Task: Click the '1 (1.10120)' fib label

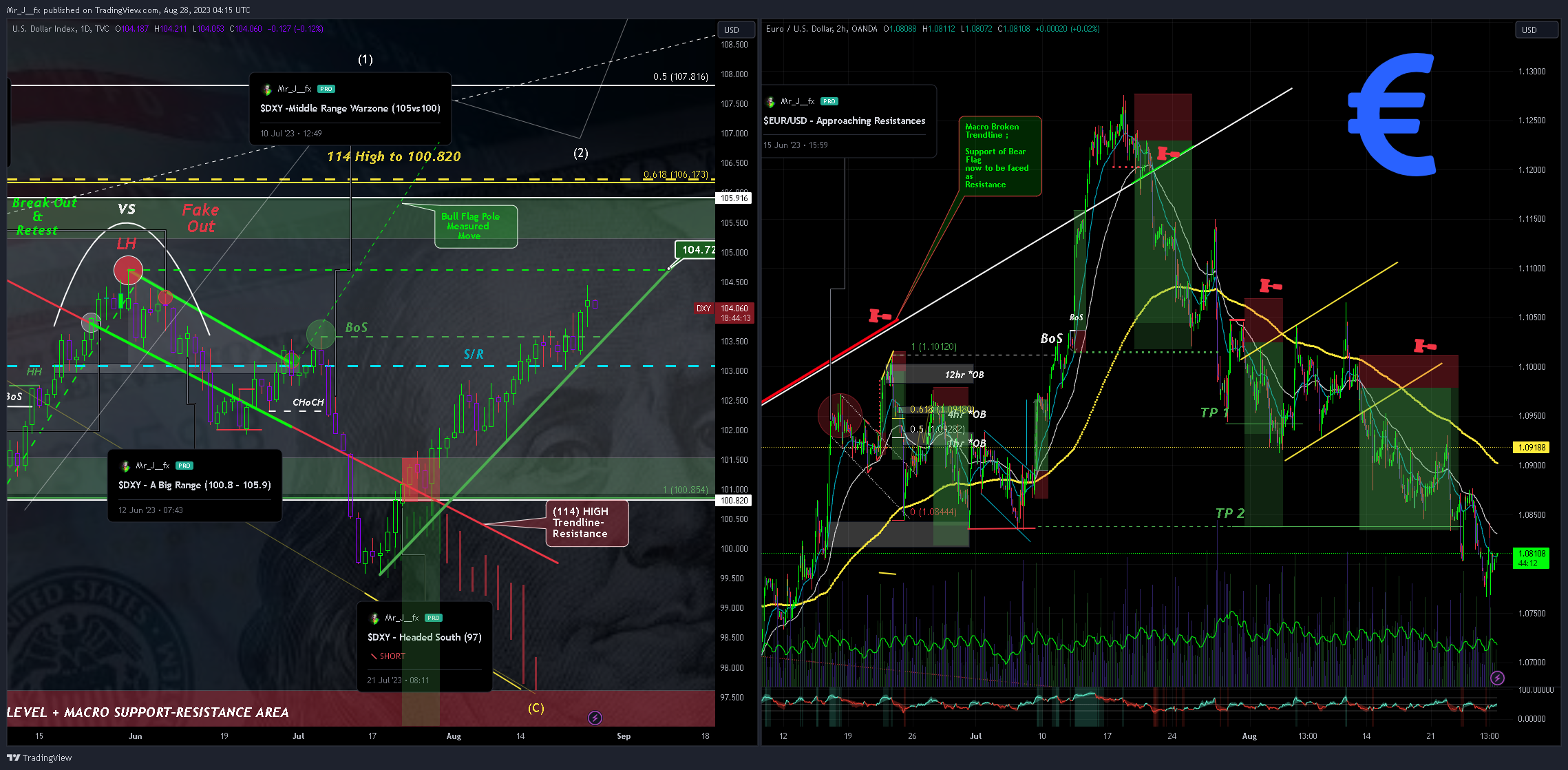Action: point(934,346)
